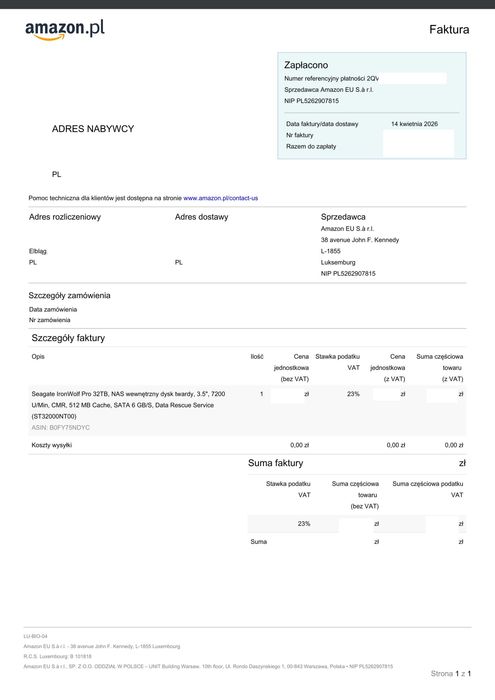Click the 'Strona 1 z 1' page indicator
Image resolution: width=495 pixels, height=700 pixels.
tap(451, 673)
